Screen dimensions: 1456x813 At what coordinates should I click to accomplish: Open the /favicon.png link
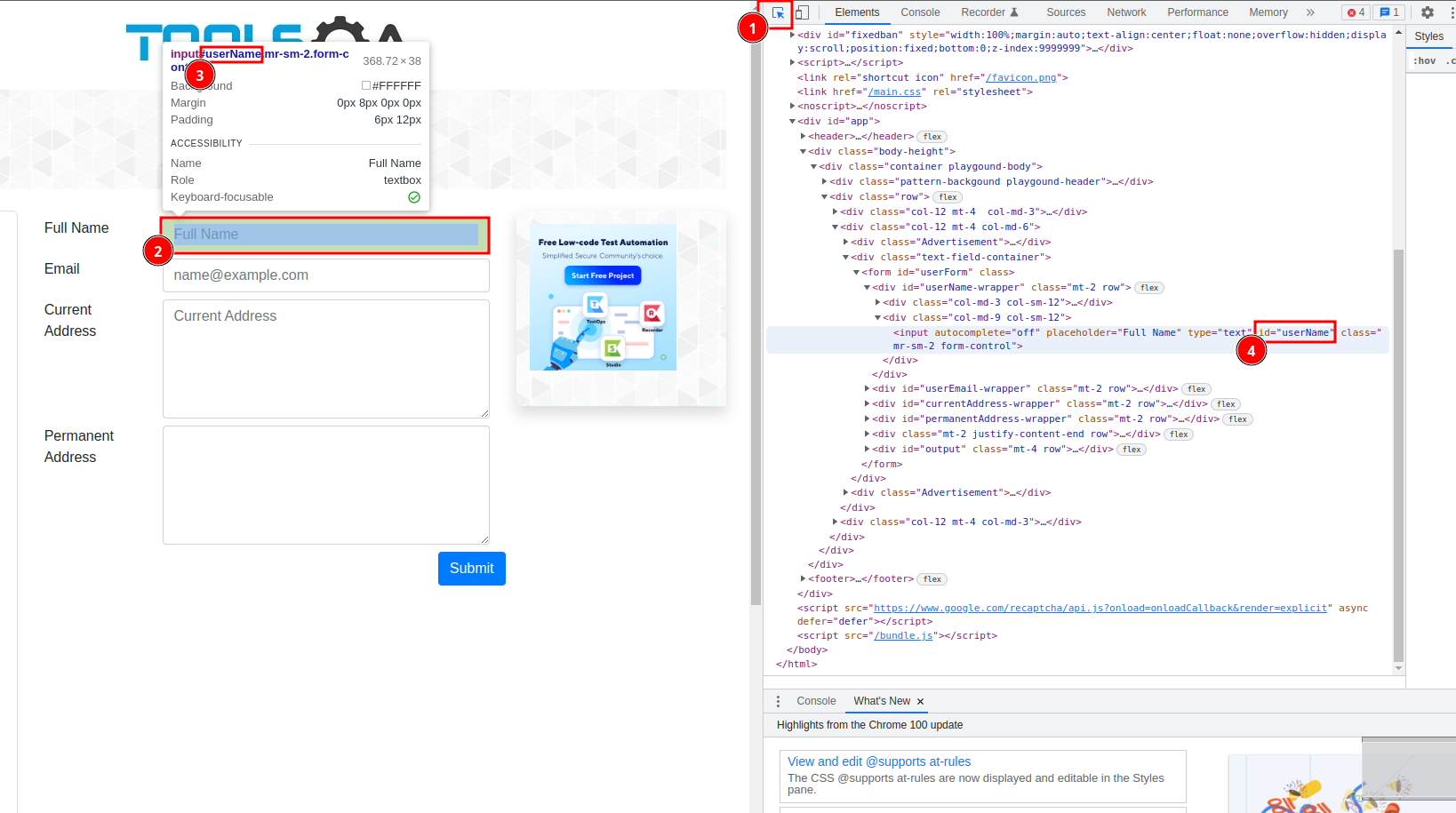[x=1020, y=77]
